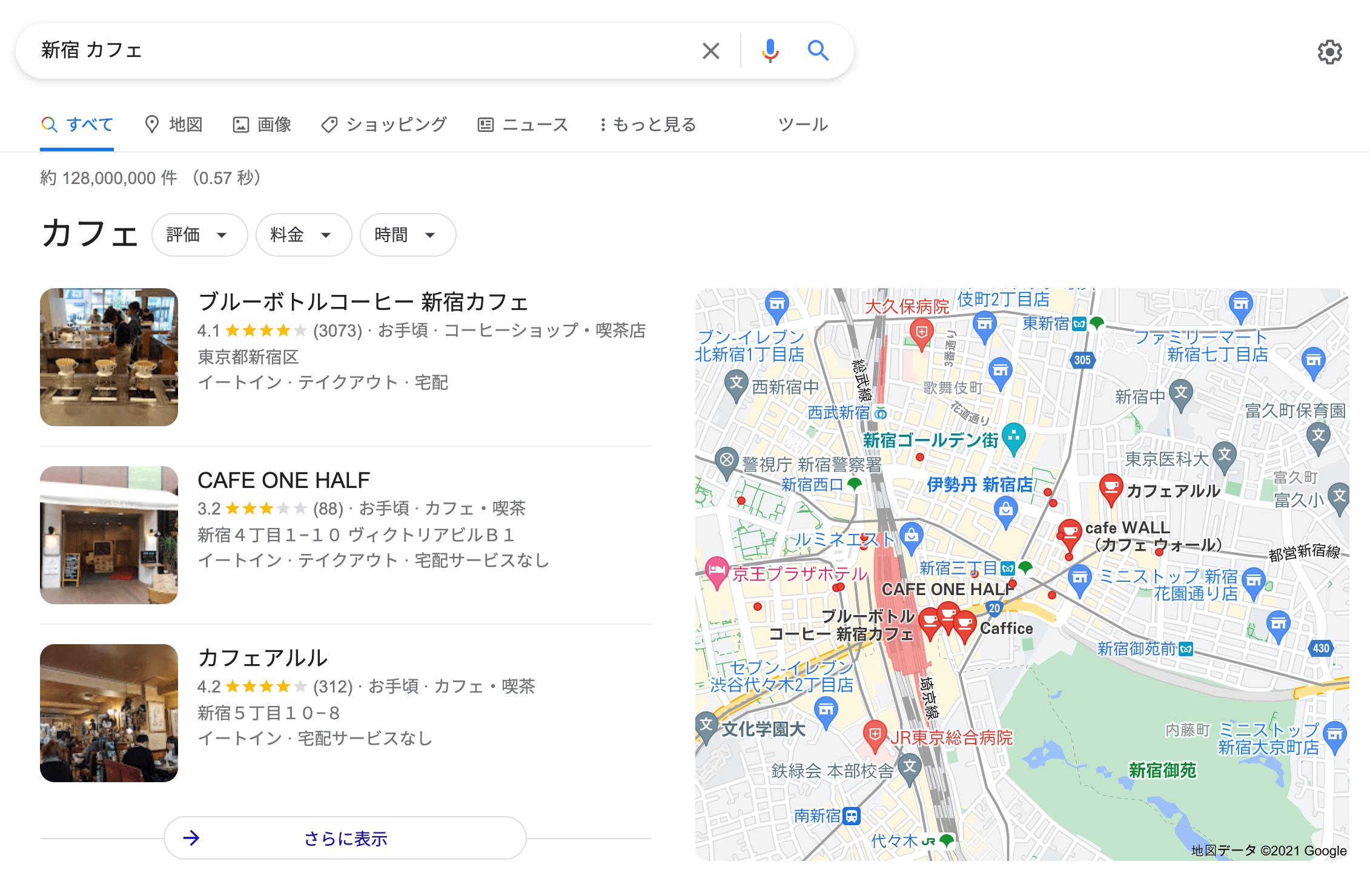
Task: Click the cafe WALL red pin on map
Action: pyautogui.click(x=1070, y=535)
